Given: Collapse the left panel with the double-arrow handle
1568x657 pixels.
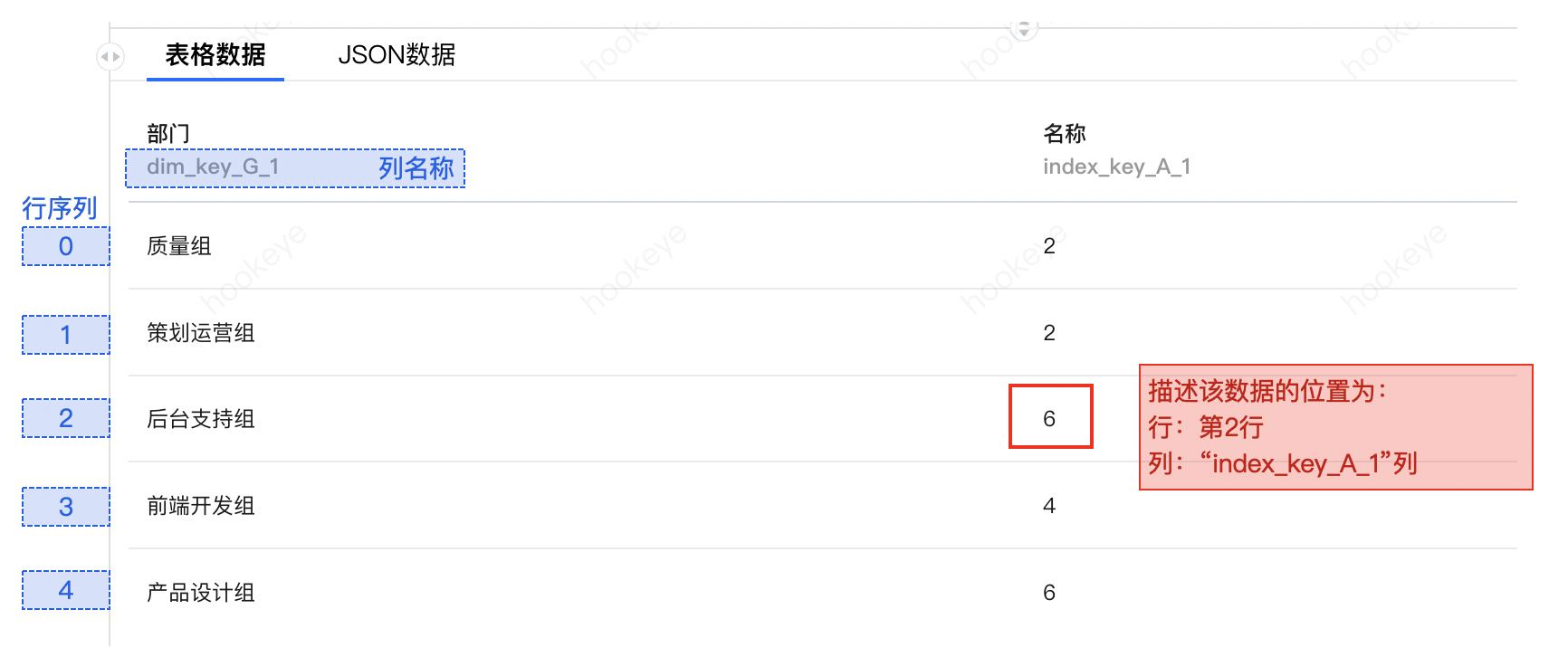Looking at the screenshot, I should [x=110, y=57].
